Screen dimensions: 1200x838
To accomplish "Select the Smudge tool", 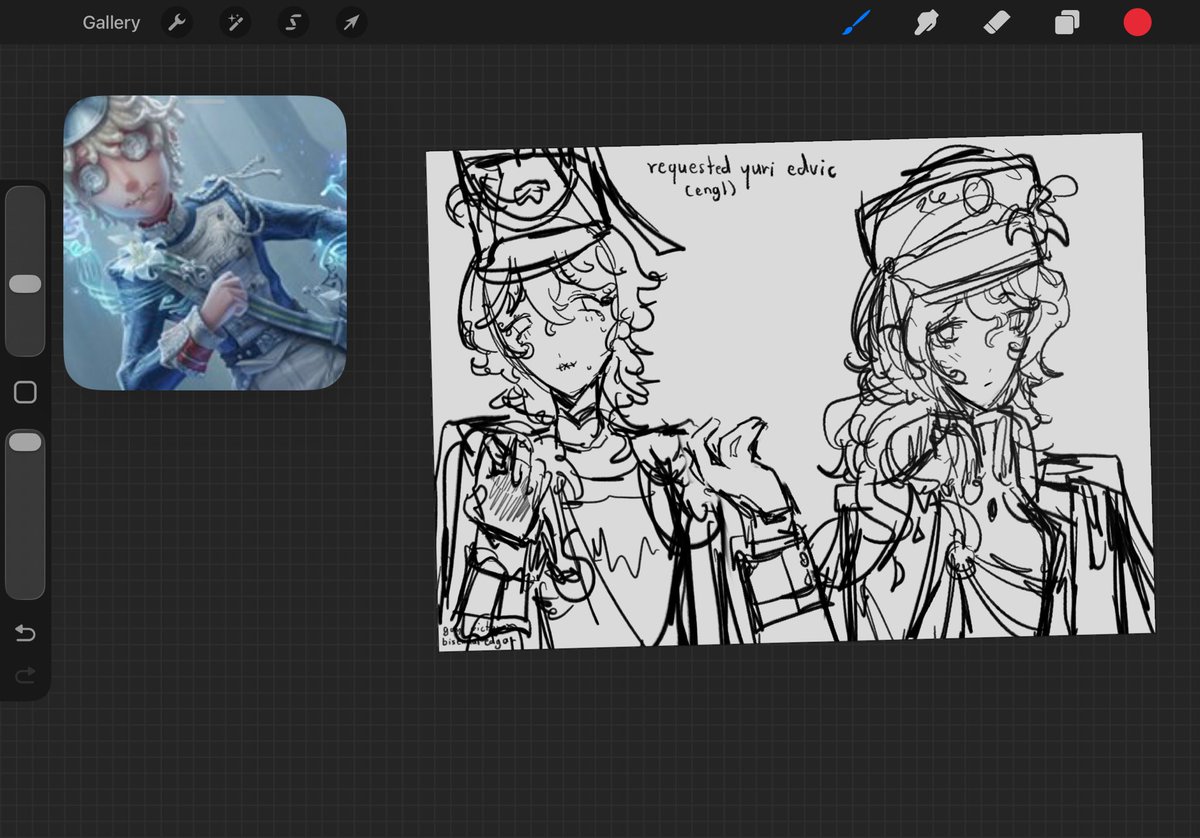I will (926, 22).
